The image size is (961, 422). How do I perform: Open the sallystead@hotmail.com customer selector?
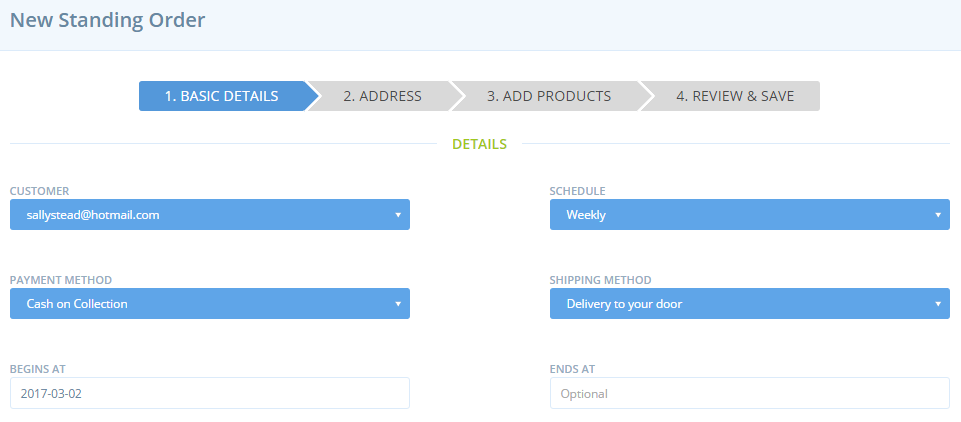[x=210, y=214]
